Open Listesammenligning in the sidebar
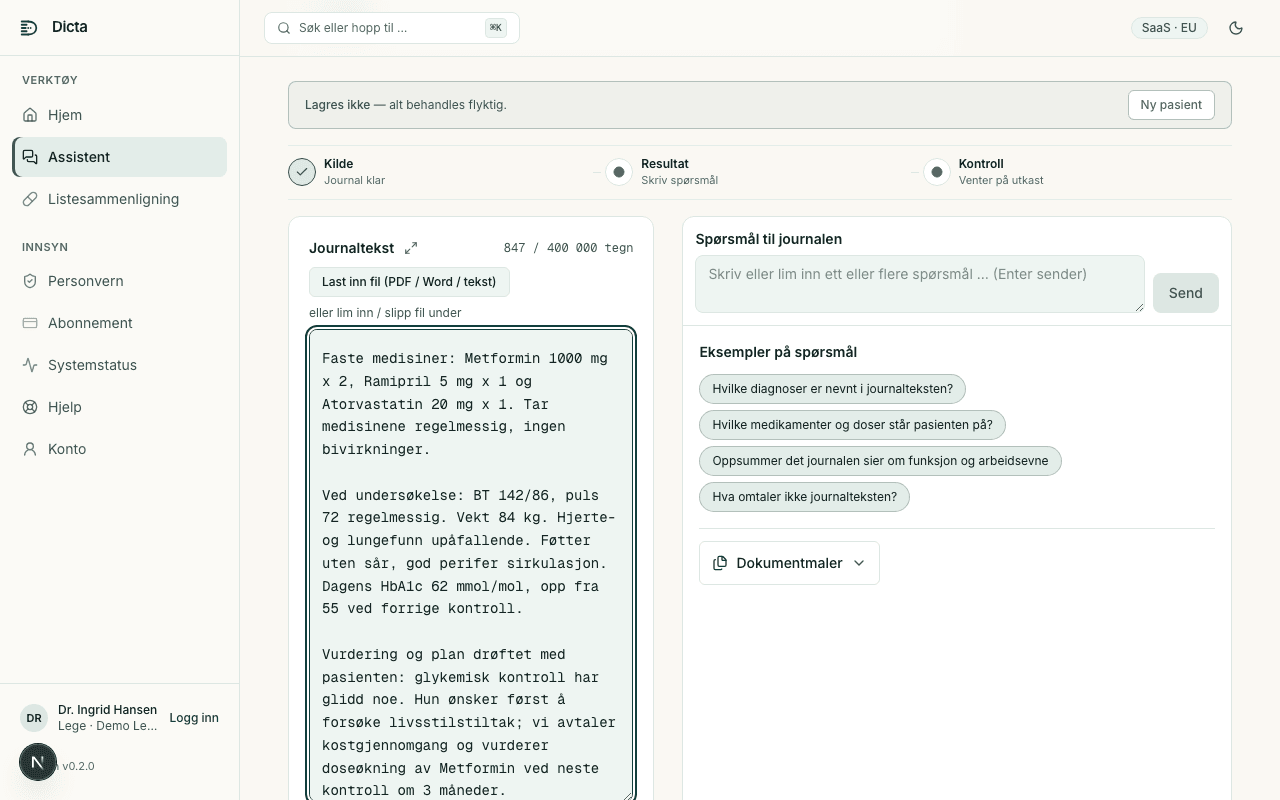 click(120, 199)
